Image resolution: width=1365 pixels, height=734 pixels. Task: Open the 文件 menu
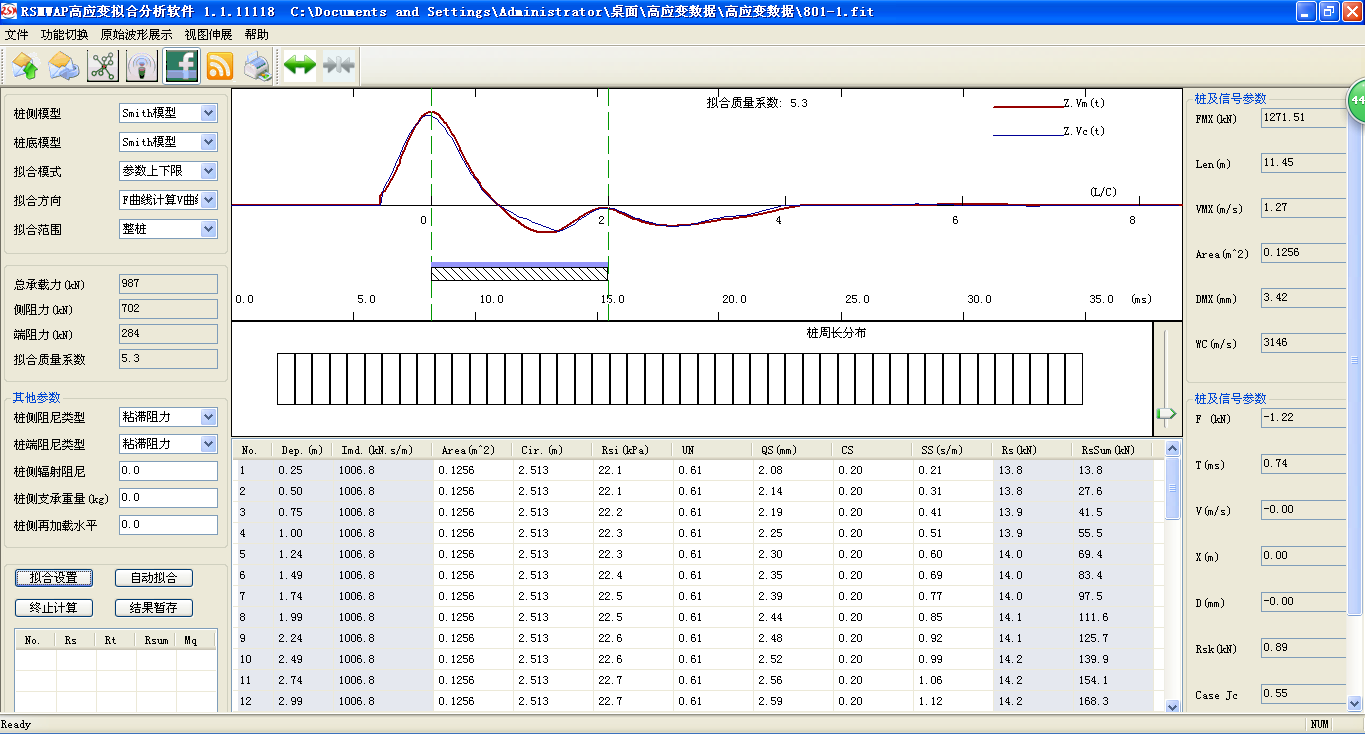pos(17,34)
